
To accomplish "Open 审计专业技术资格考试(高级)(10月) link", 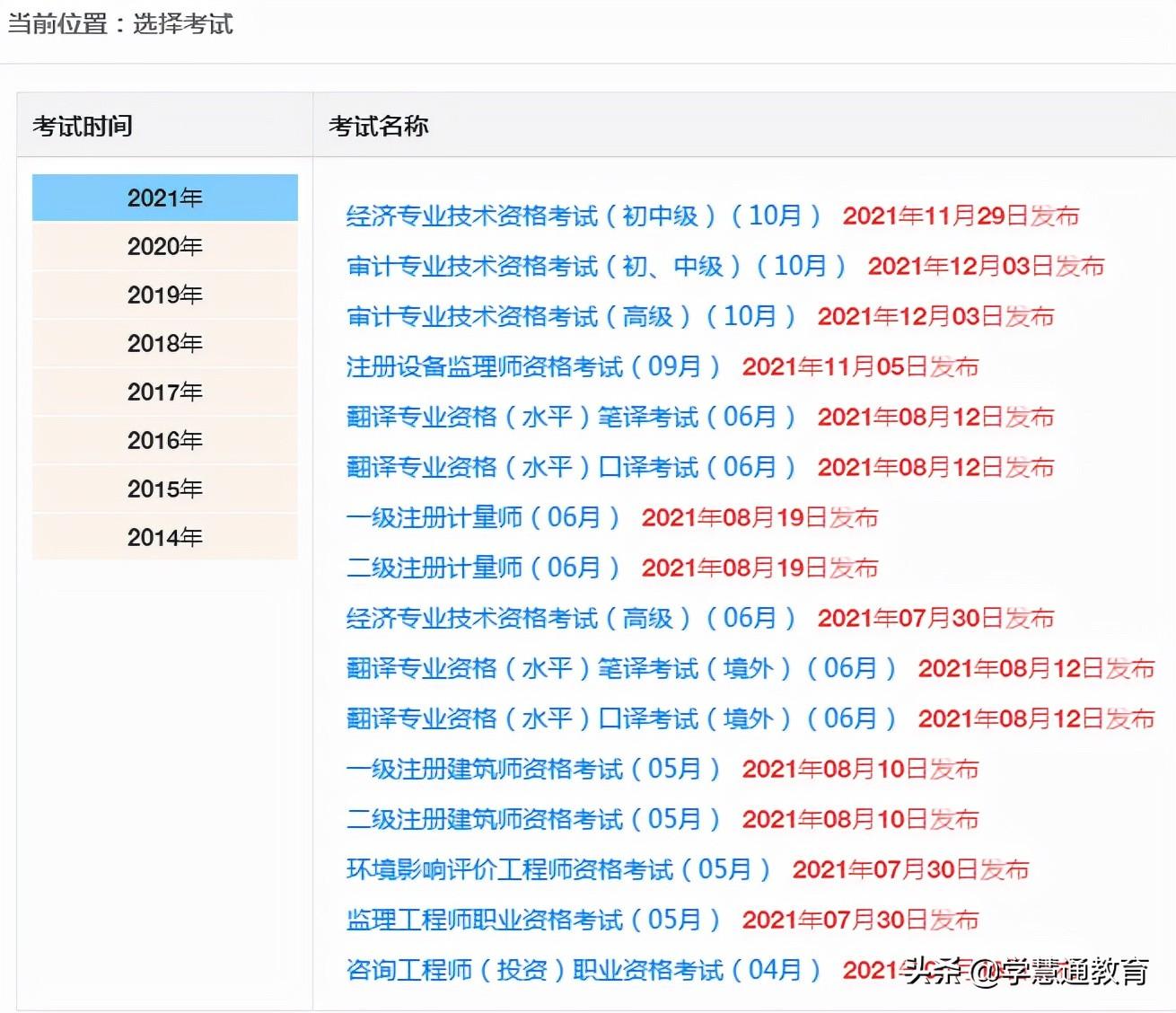I will 571,316.
